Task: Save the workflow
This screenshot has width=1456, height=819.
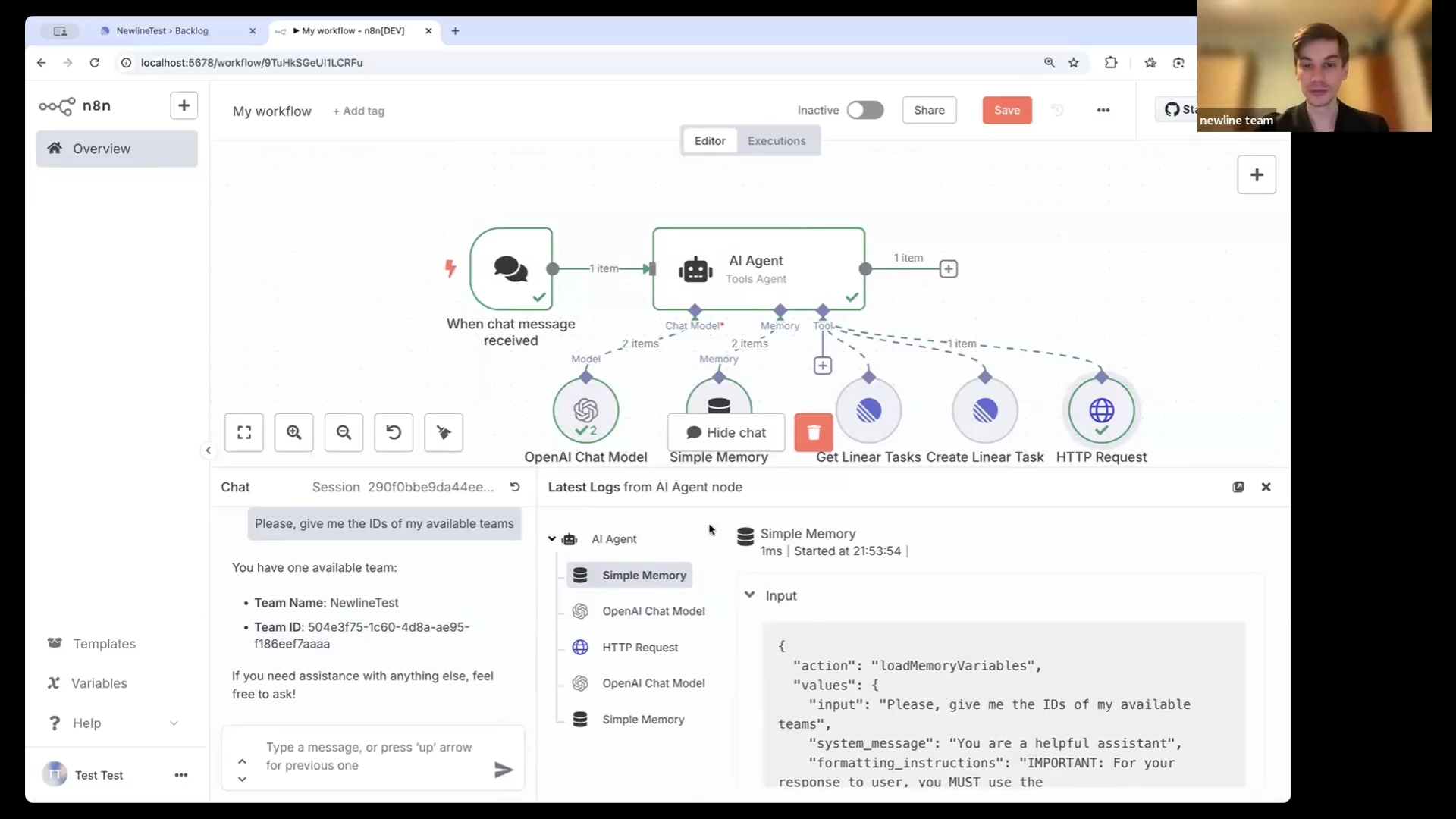Action: point(1007,110)
